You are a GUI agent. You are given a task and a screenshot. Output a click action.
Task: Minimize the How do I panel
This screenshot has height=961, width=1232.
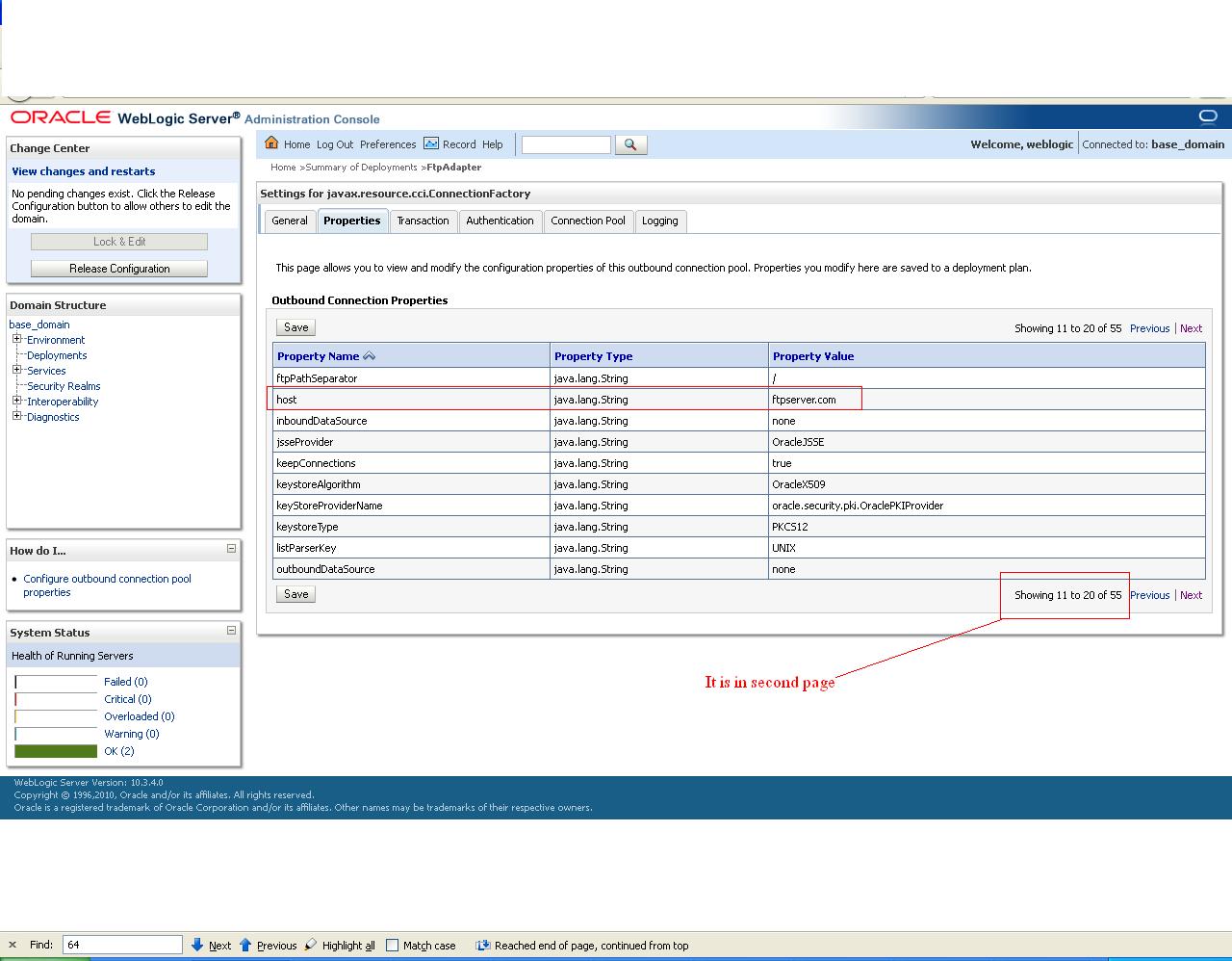[x=231, y=549]
